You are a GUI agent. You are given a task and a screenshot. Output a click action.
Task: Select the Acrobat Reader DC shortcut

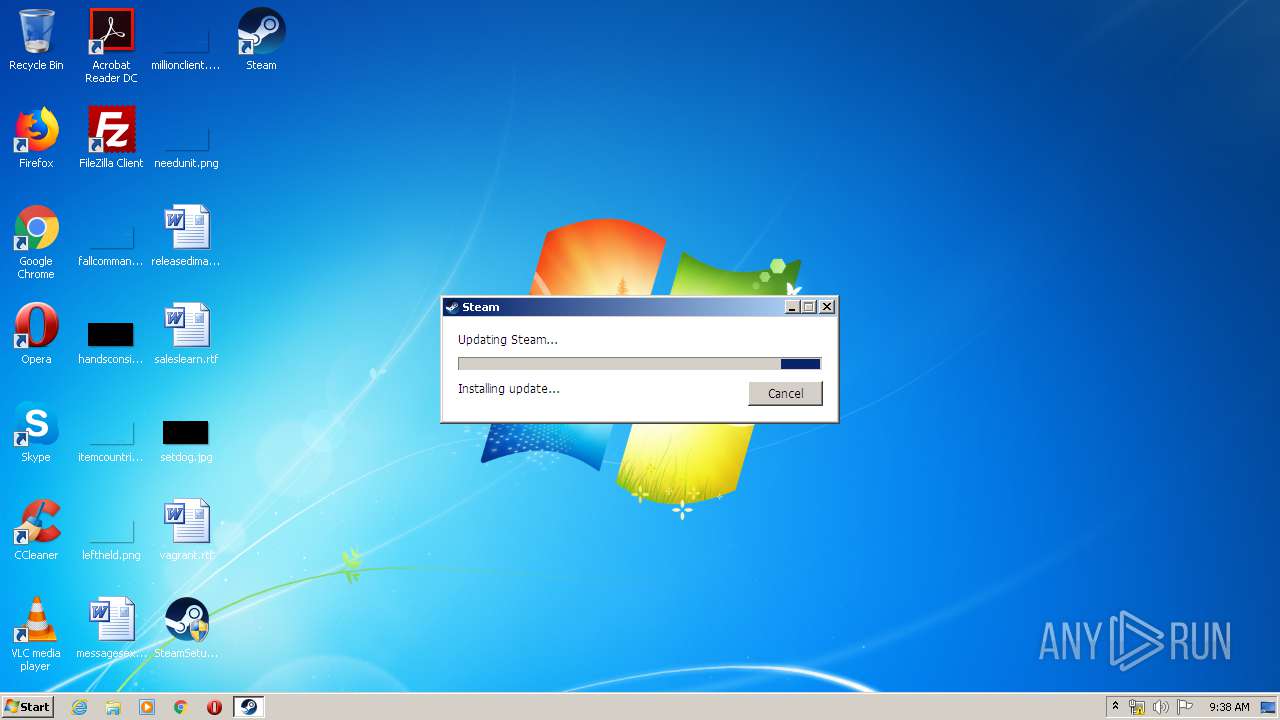tap(111, 46)
